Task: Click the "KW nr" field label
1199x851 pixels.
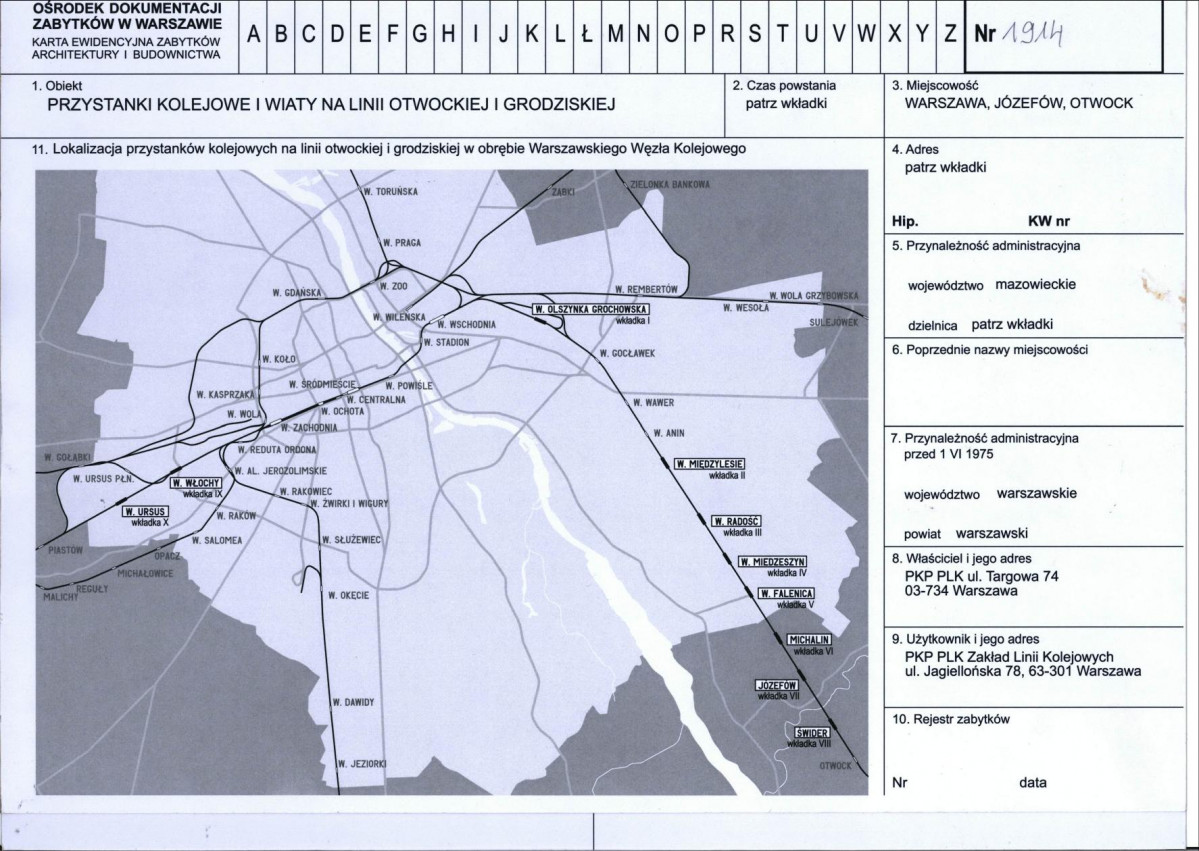Action: (x=1048, y=222)
